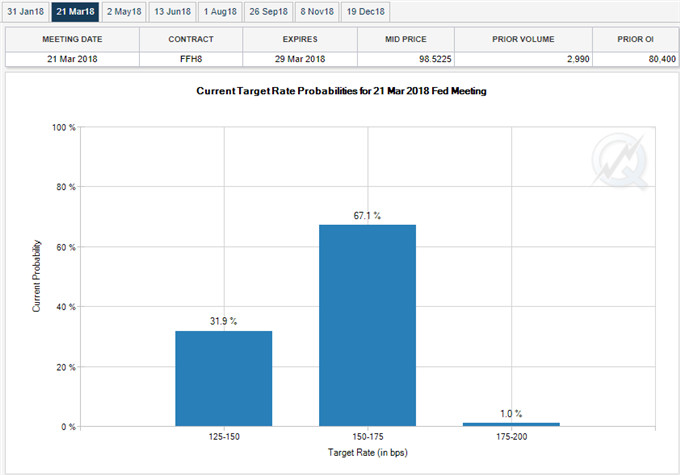Screen dimensions: 680x475
Task: Click the 150-175 bps probability bar
Action: click(367, 325)
